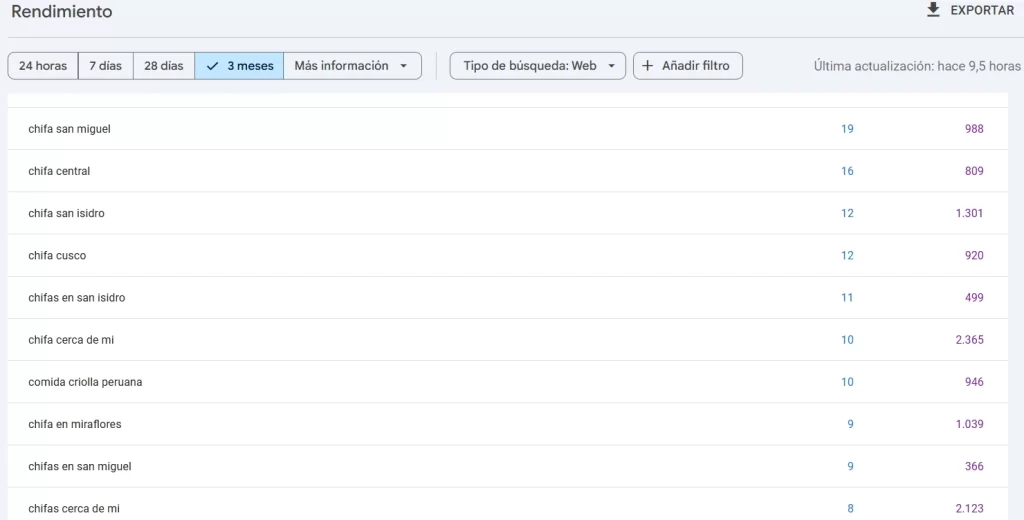This screenshot has height=520, width=1024.
Task: Click the EXPORTAR button label
Action: (x=981, y=11)
